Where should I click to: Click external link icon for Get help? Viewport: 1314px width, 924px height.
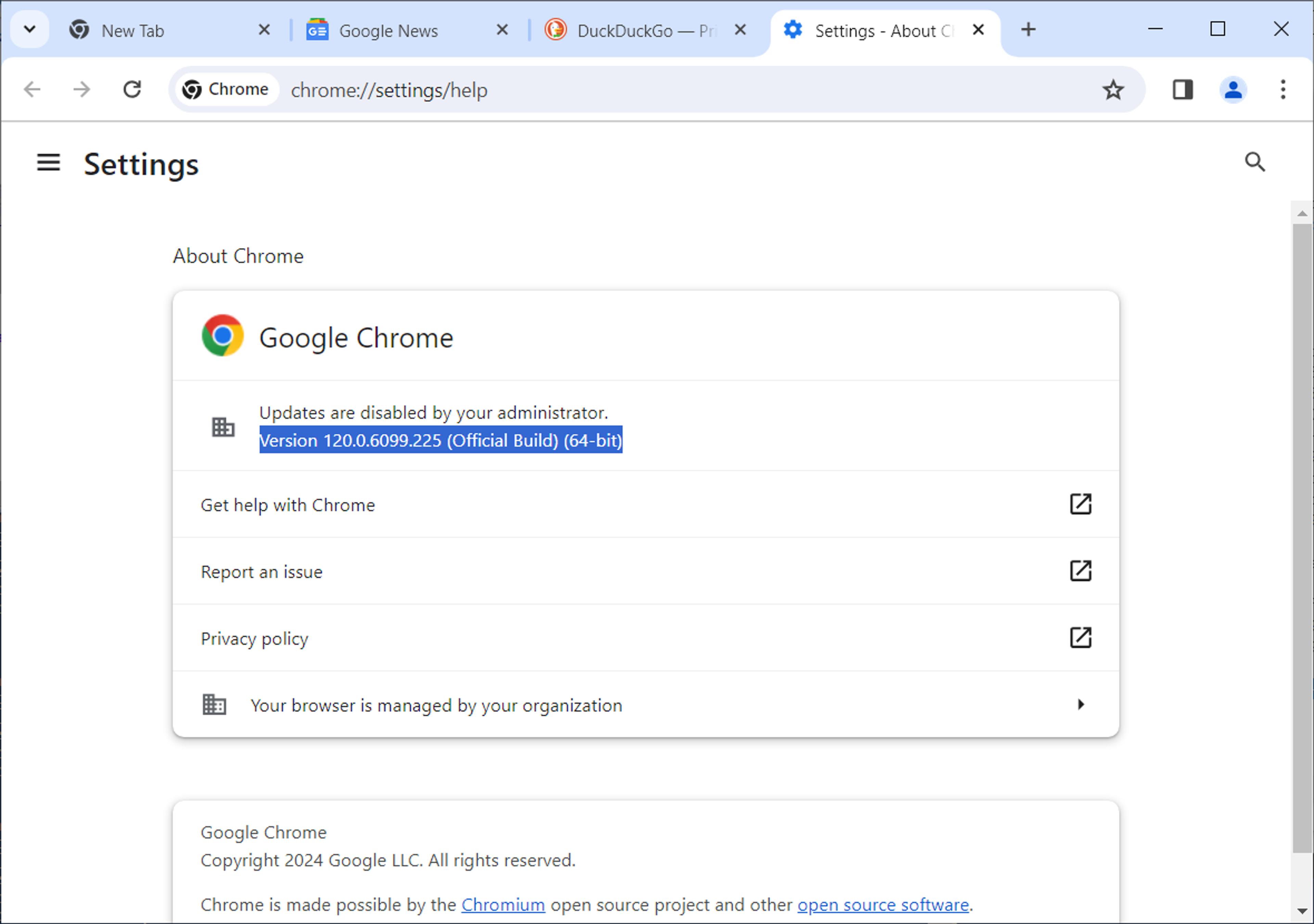[1081, 504]
